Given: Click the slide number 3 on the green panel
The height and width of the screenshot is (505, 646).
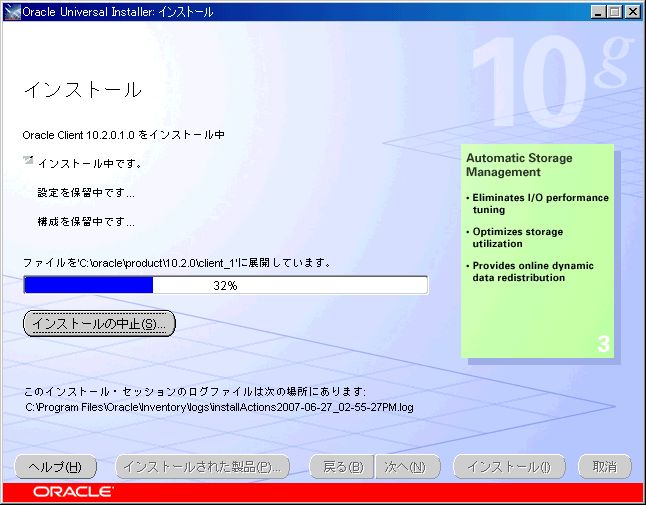Looking at the screenshot, I should tap(603, 344).
